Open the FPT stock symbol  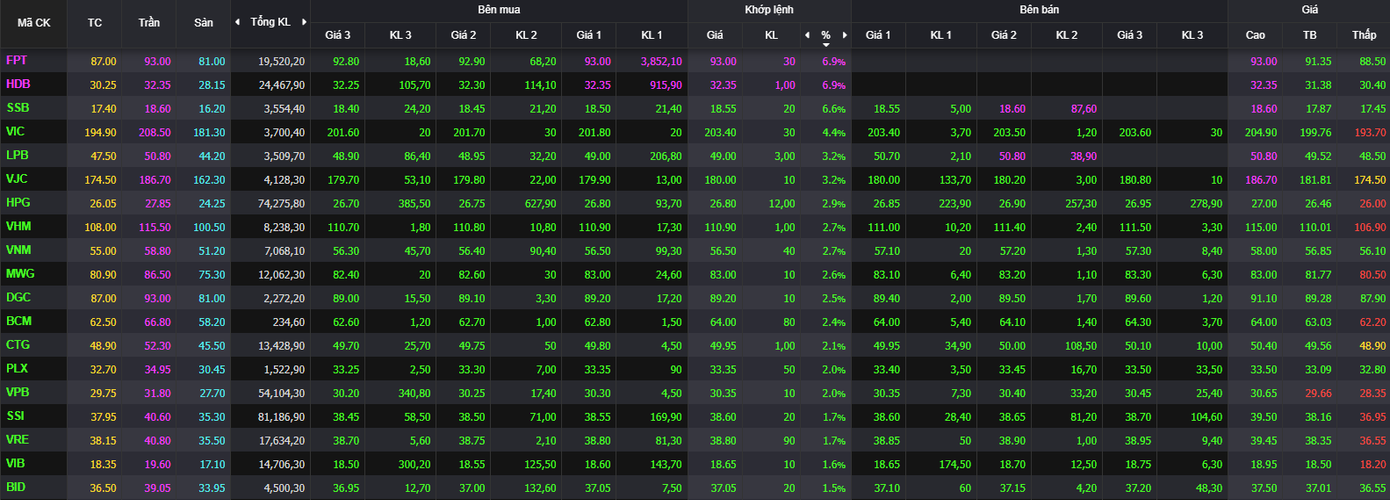click(x=17, y=61)
